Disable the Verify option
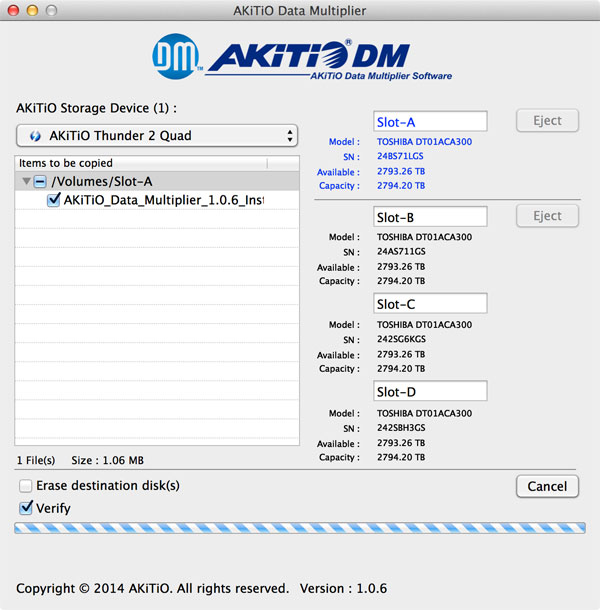This screenshot has width=600, height=610. 25,508
